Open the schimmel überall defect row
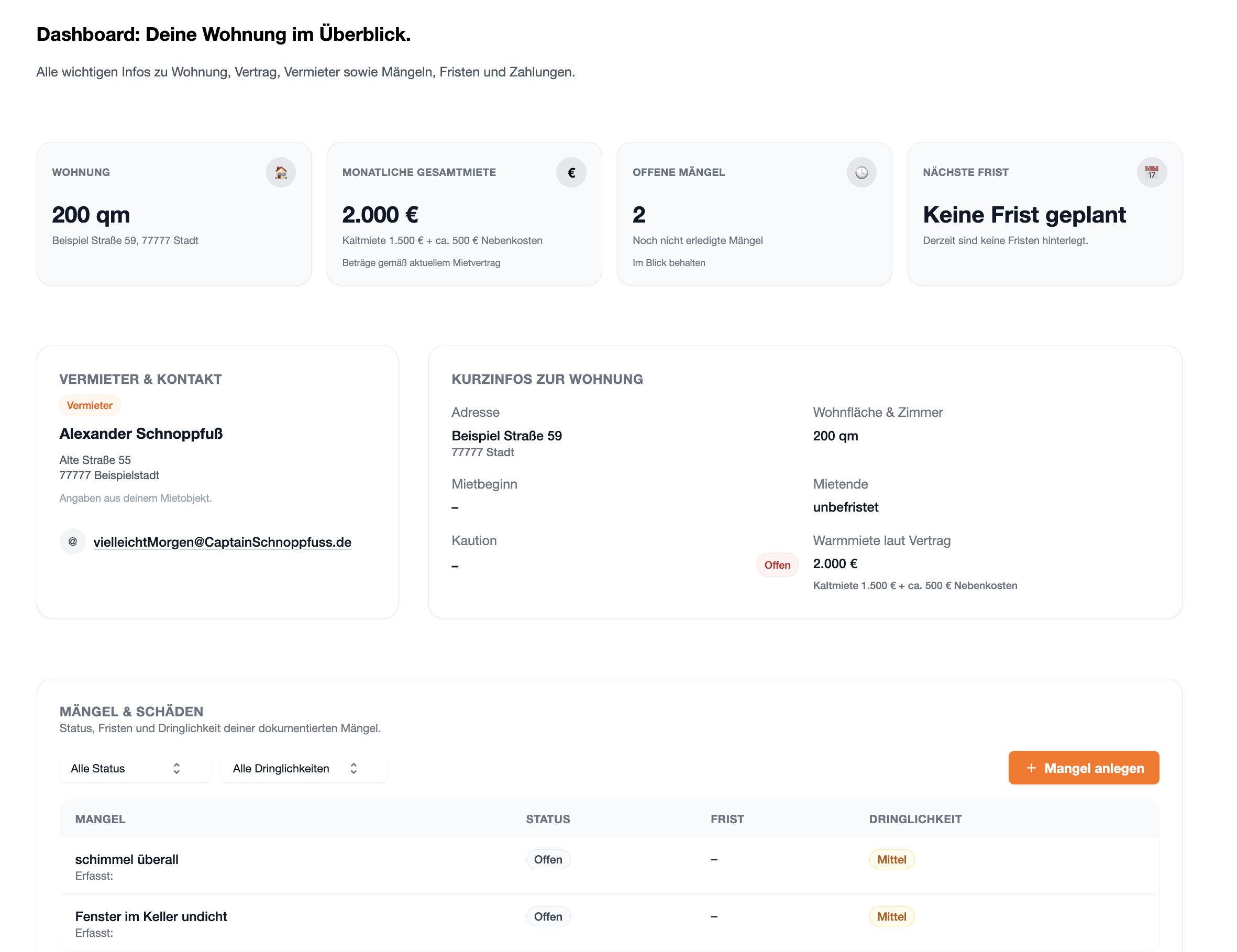This screenshot has width=1237, height=952. 127,860
